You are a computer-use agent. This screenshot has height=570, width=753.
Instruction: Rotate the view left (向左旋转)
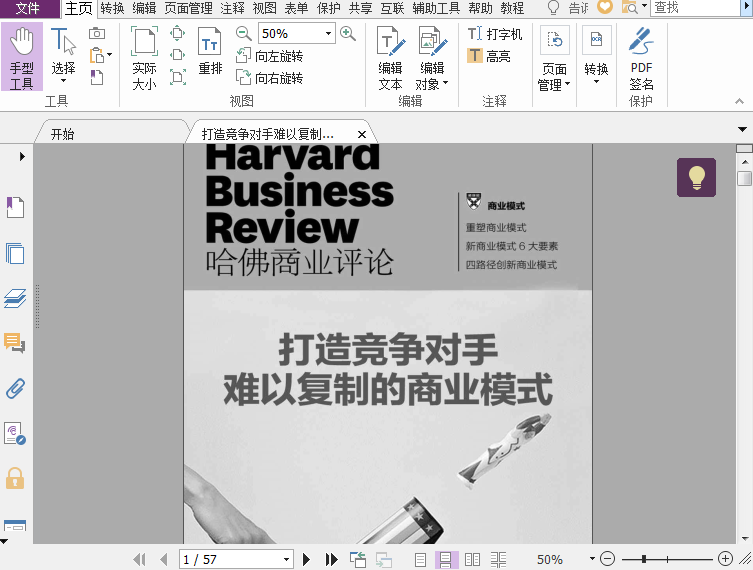click(x=270, y=56)
